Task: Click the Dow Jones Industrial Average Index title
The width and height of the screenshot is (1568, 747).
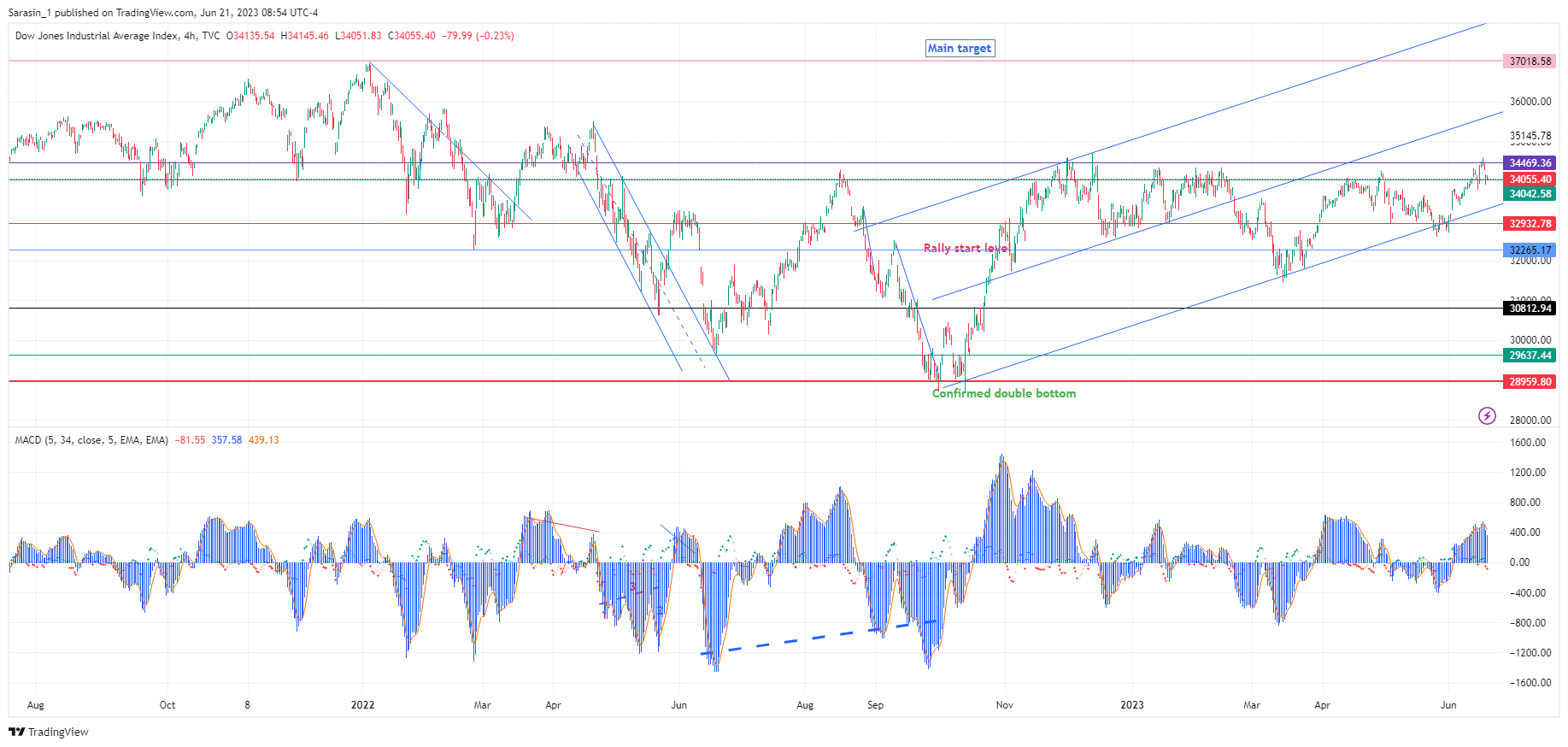Action: (97, 36)
